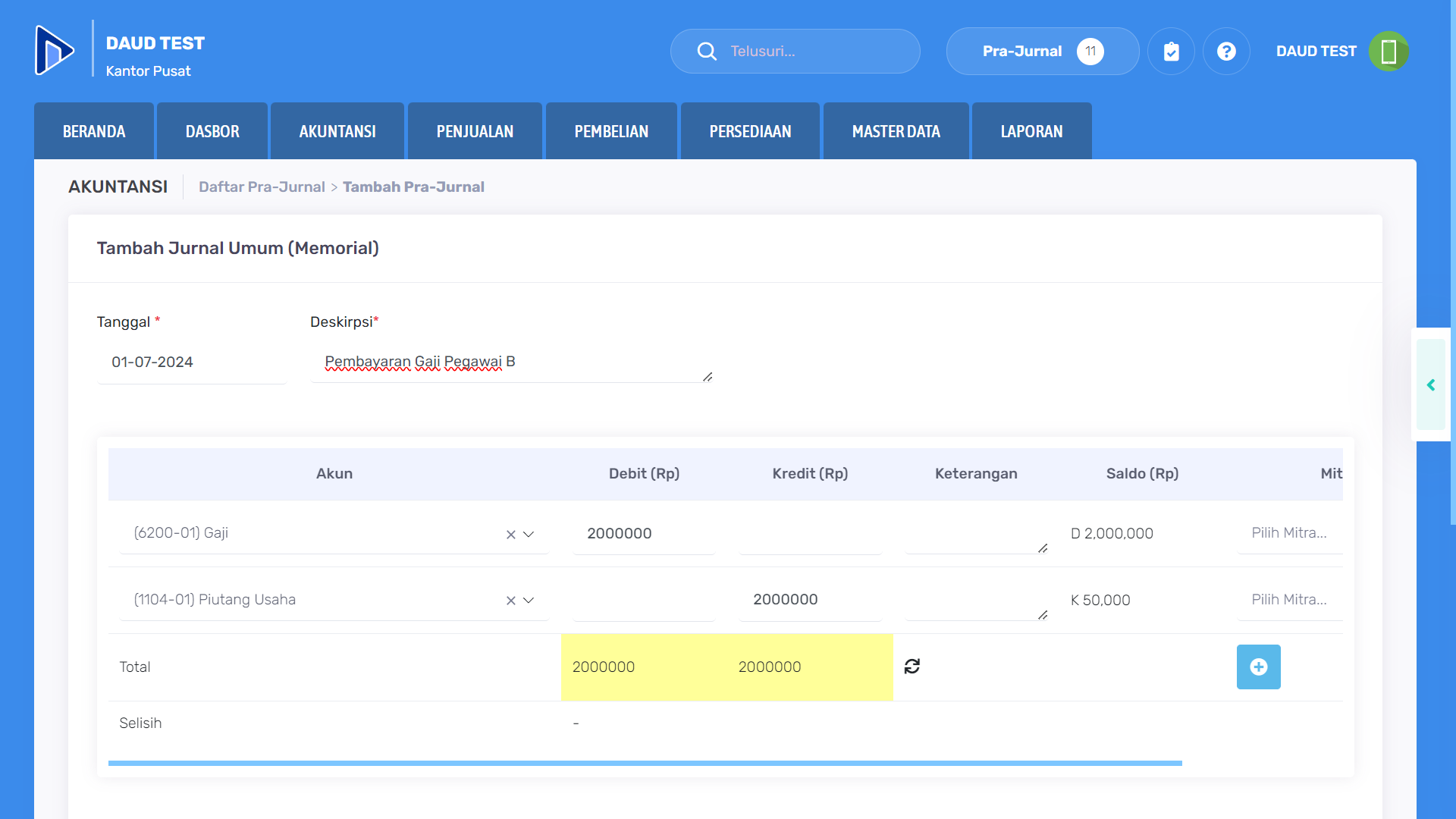This screenshot has height=819, width=1456.
Task: Click the Debit (Rp) column header
Action: 644,473
